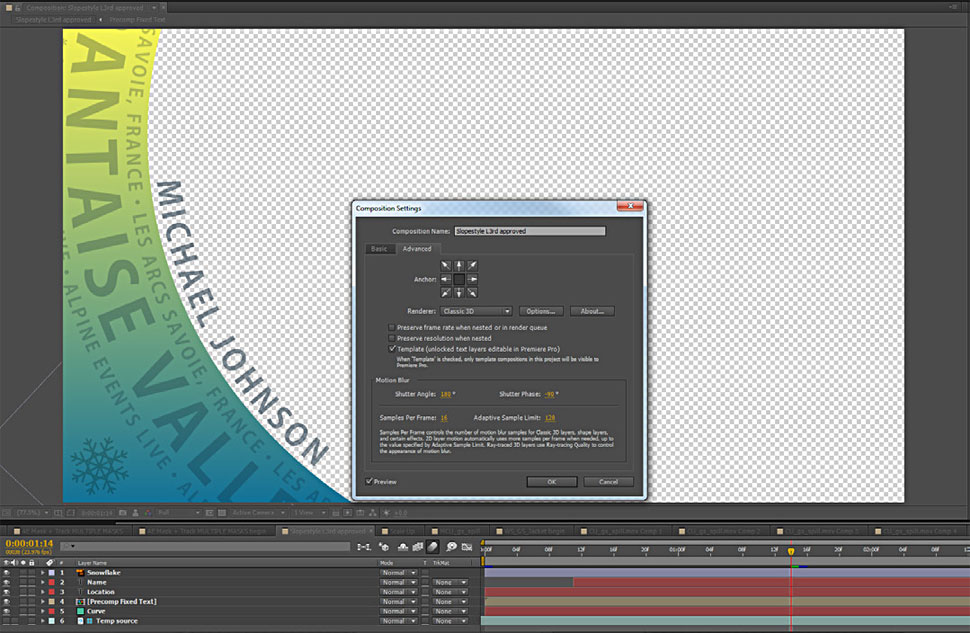Screen dimensions: 970x633
Task: Set anchor to the top-left arrow
Action: click(446, 266)
